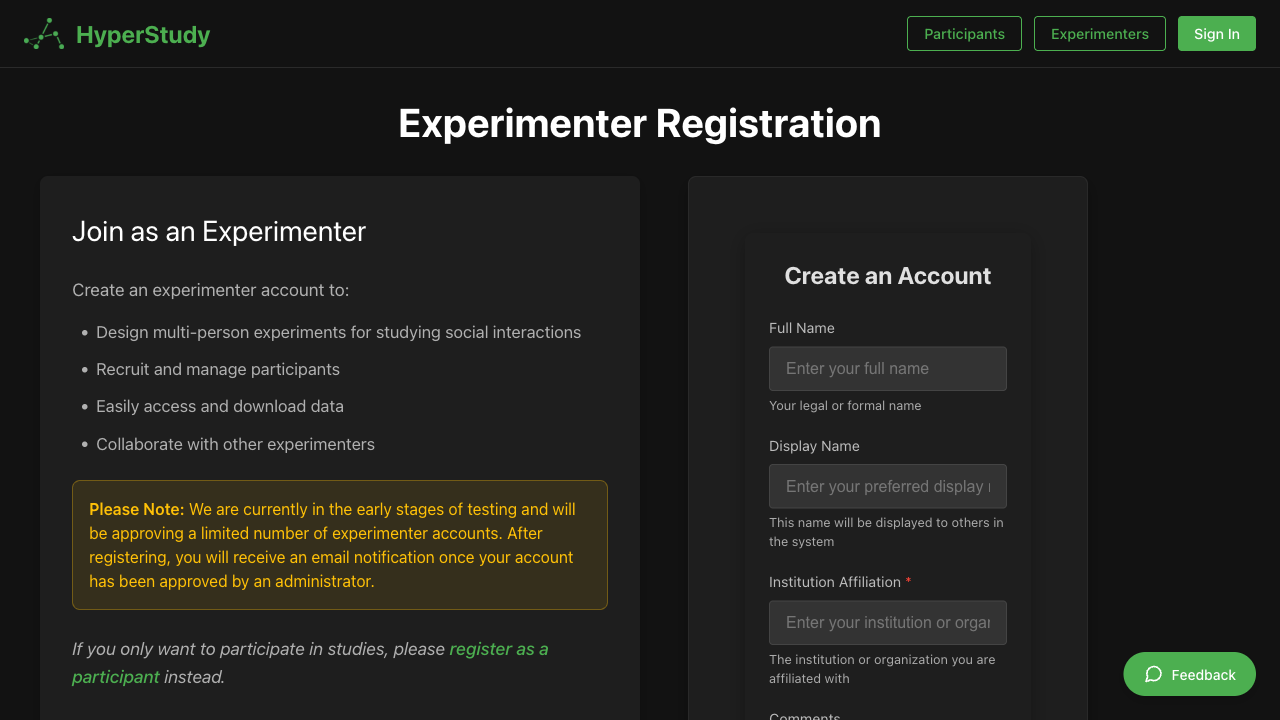Open the Participants section
Screen dimensions: 1280x720
(x=963, y=33)
